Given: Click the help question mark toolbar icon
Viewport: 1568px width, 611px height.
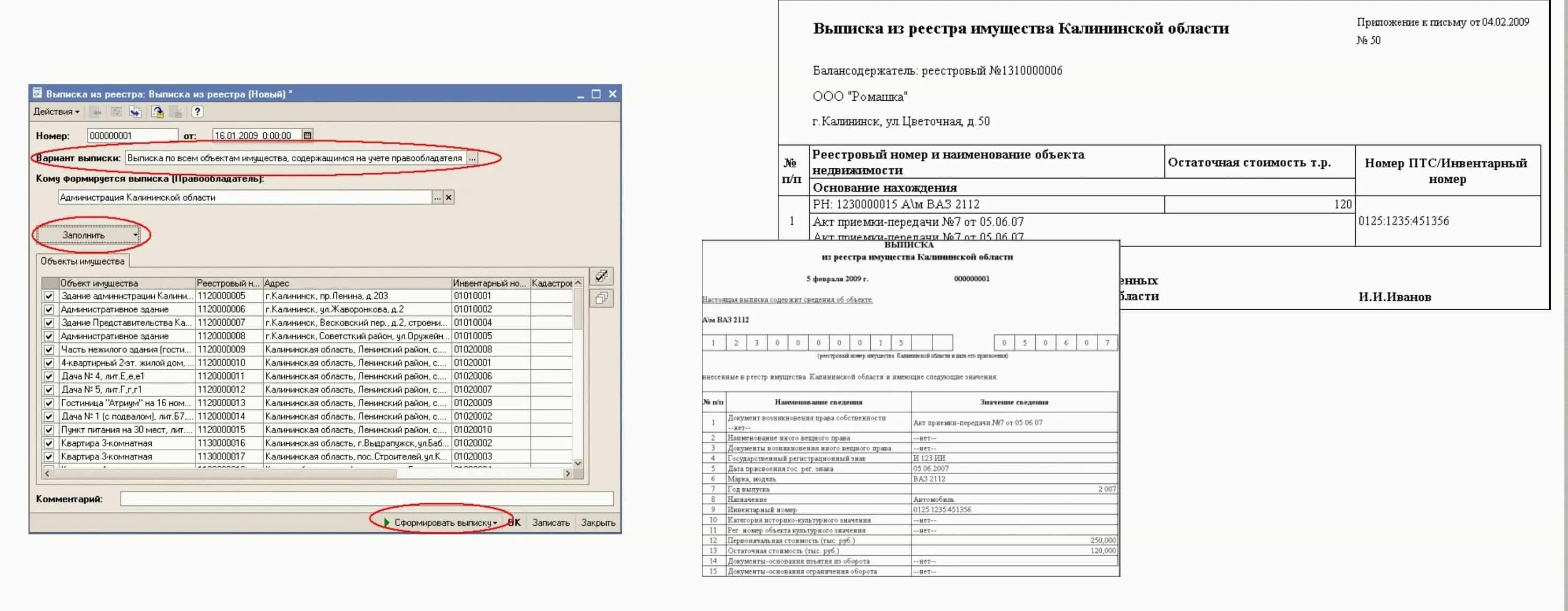Looking at the screenshot, I should point(197,111).
